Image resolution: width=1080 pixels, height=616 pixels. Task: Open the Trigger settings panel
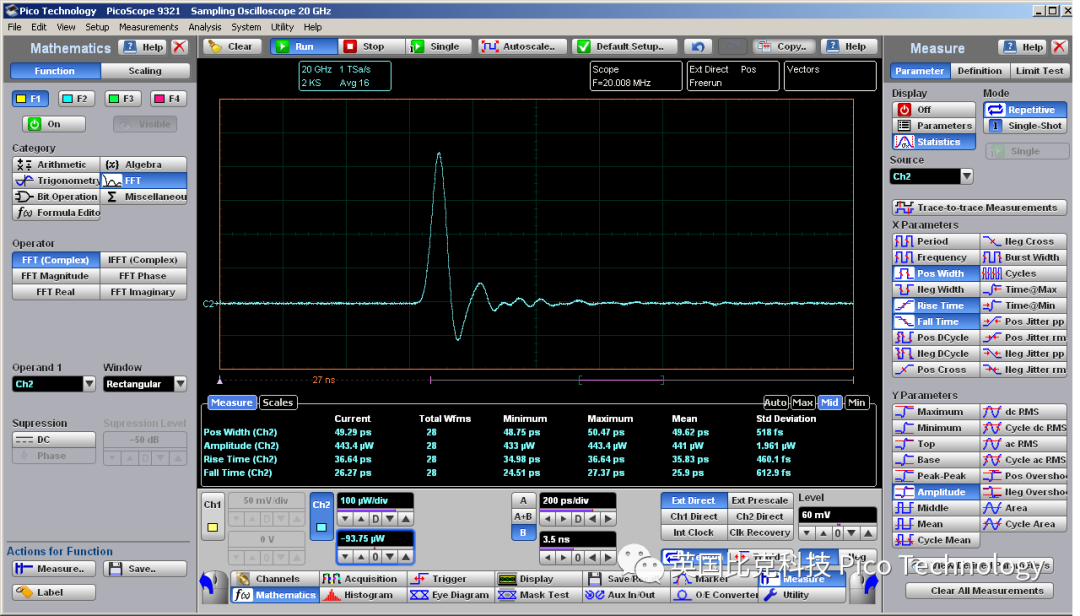tap(450, 578)
